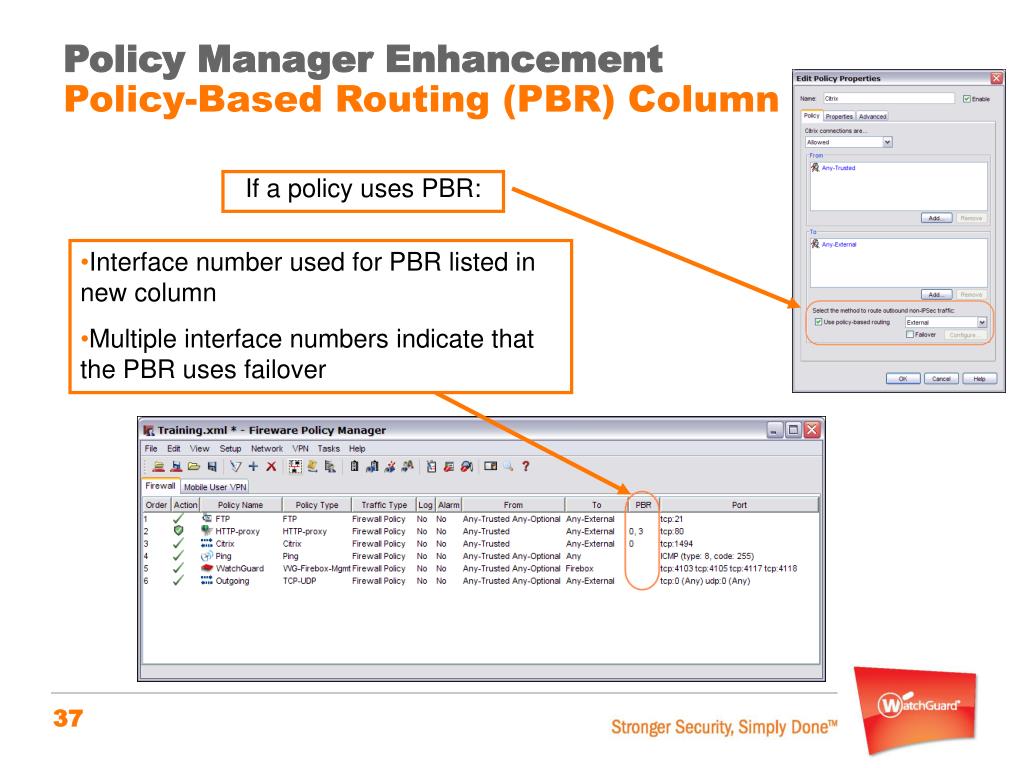Switch to the Advanced tab
This screenshot has width=1024, height=768.
pyautogui.click(x=872, y=116)
